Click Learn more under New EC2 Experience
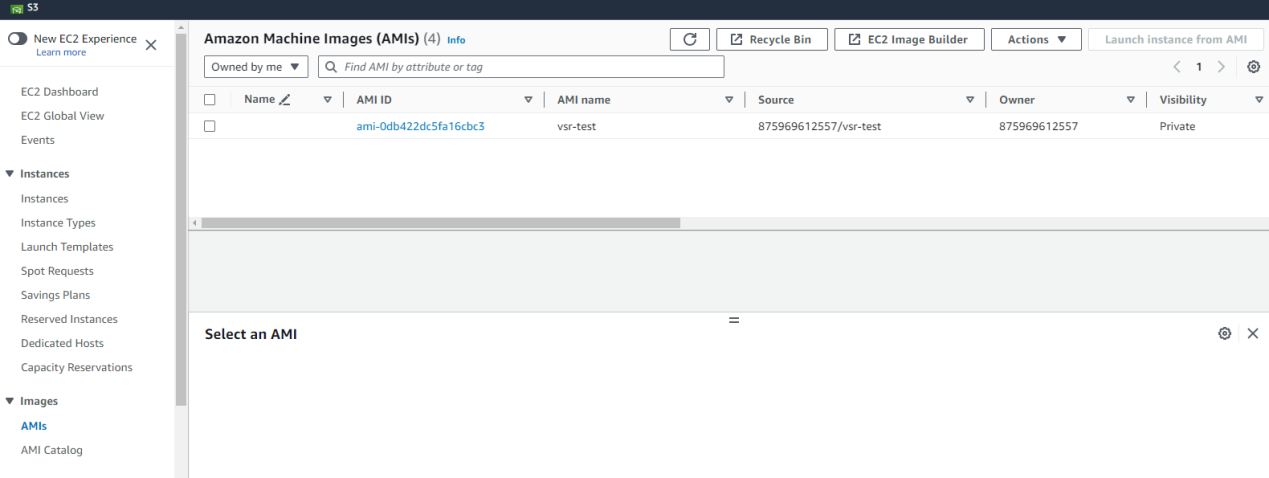The image size is (1269, 478). pyautogui.click(x=61, y=53)
